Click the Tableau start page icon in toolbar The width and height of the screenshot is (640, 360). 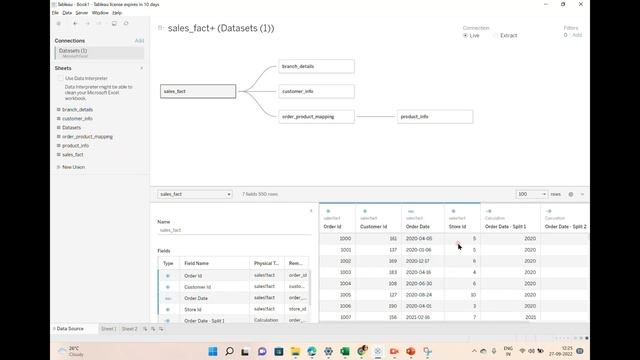59,24
